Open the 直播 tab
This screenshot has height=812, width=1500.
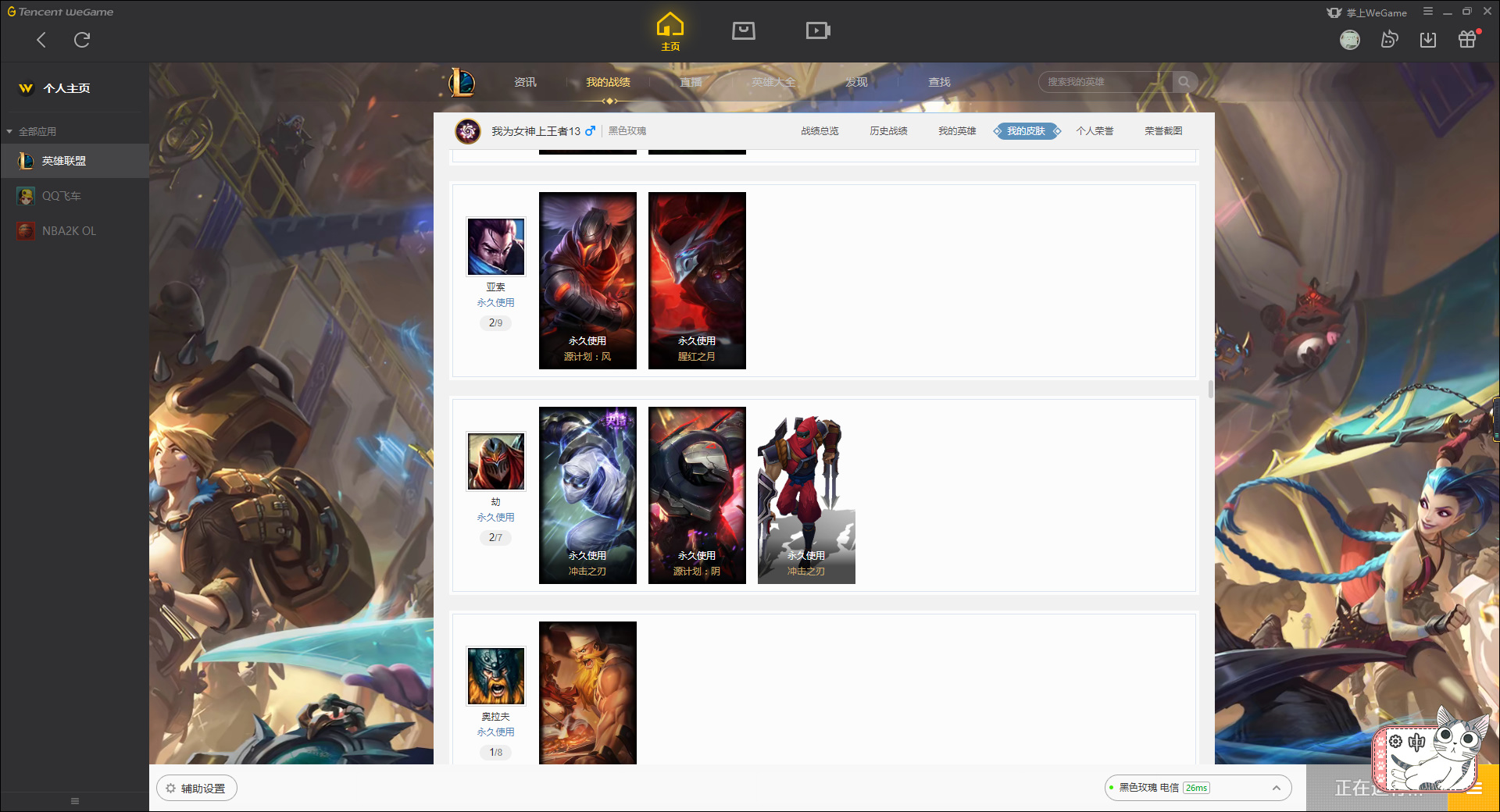click(x=691, y=82)
